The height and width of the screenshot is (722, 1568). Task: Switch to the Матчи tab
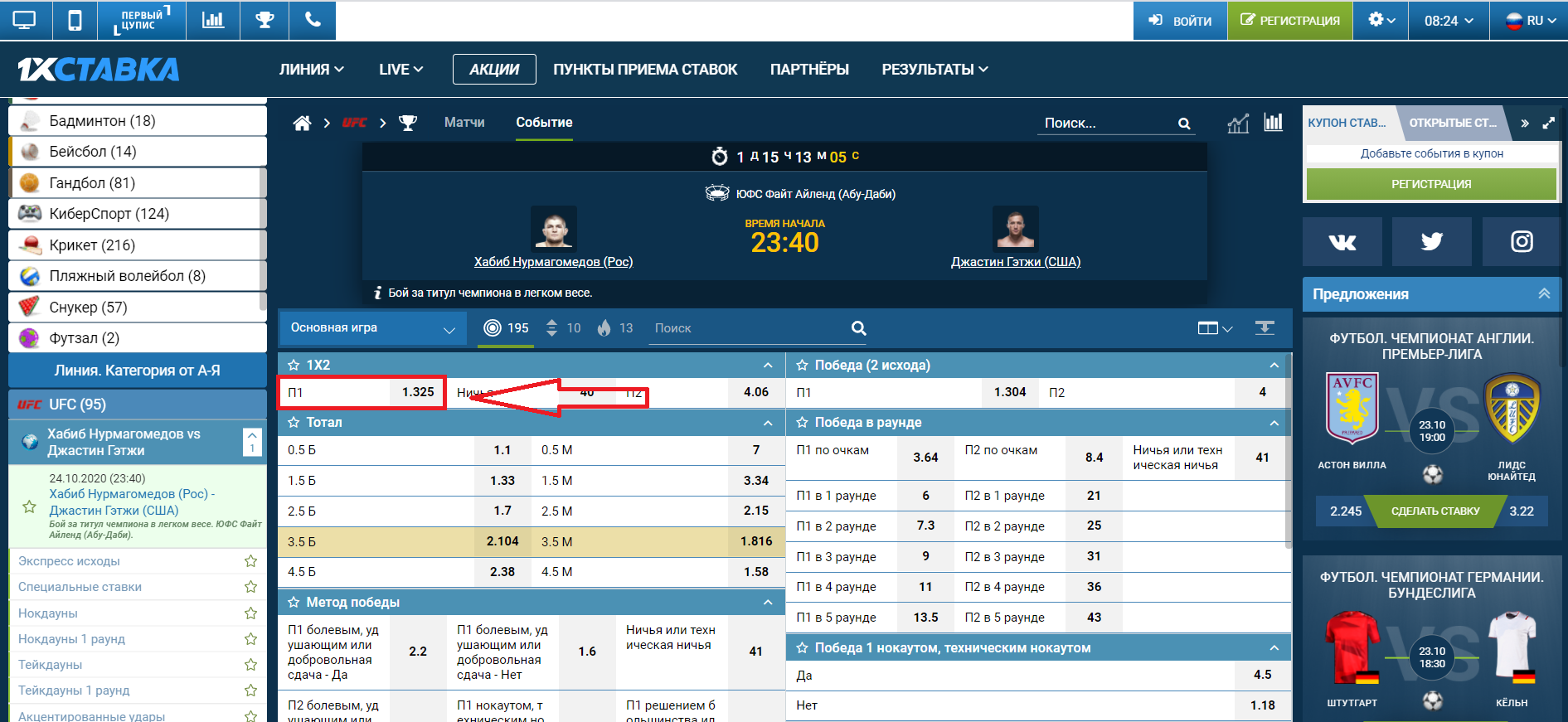[464, 123]
